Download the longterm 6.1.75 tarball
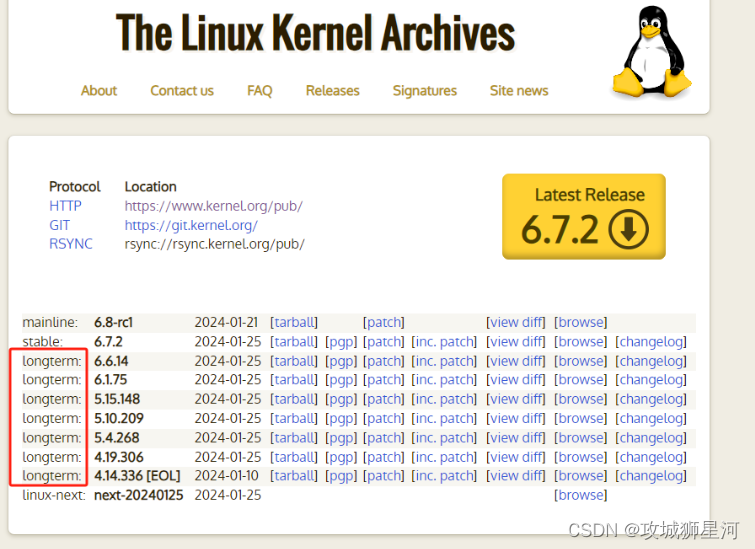The height and width of the screenshot is (549, 755). point(294,380)
